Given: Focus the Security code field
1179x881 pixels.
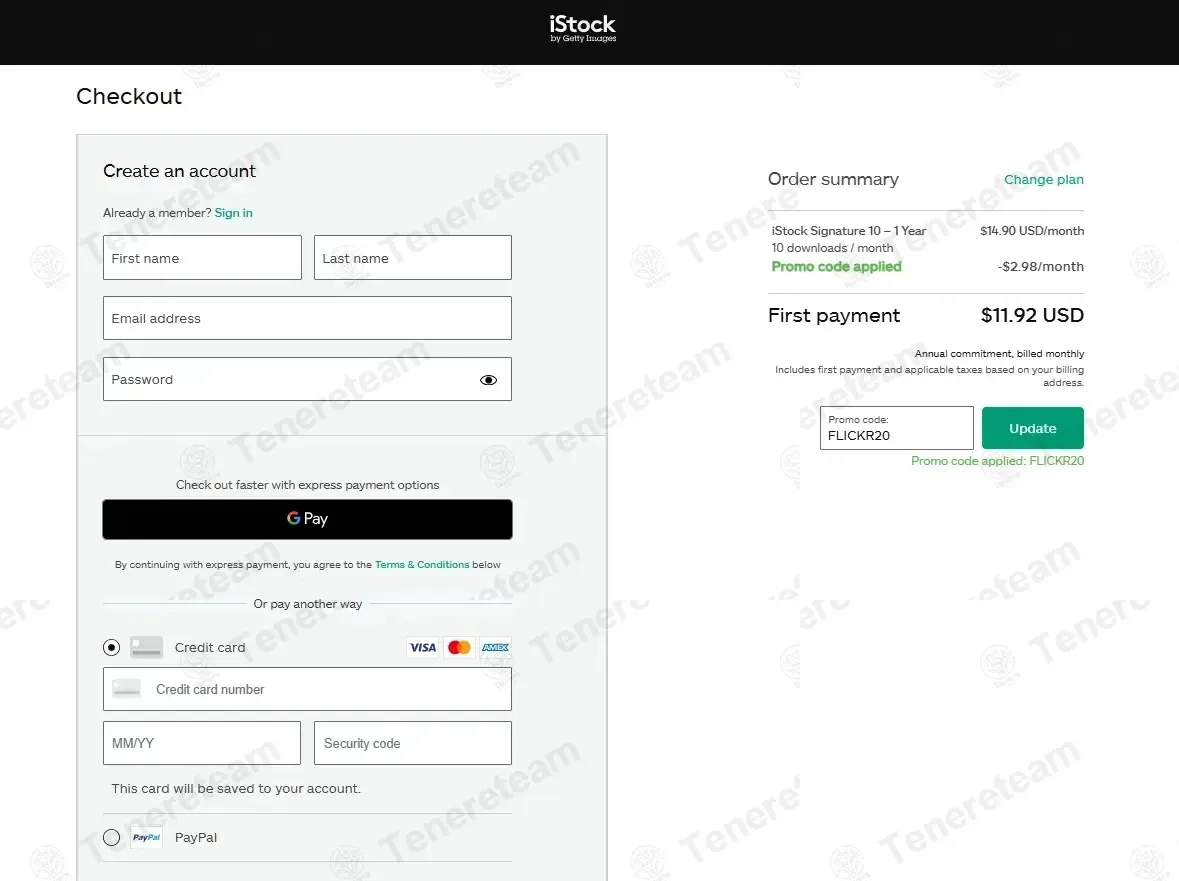Looking at the screenshot, I should pos(413,743).
